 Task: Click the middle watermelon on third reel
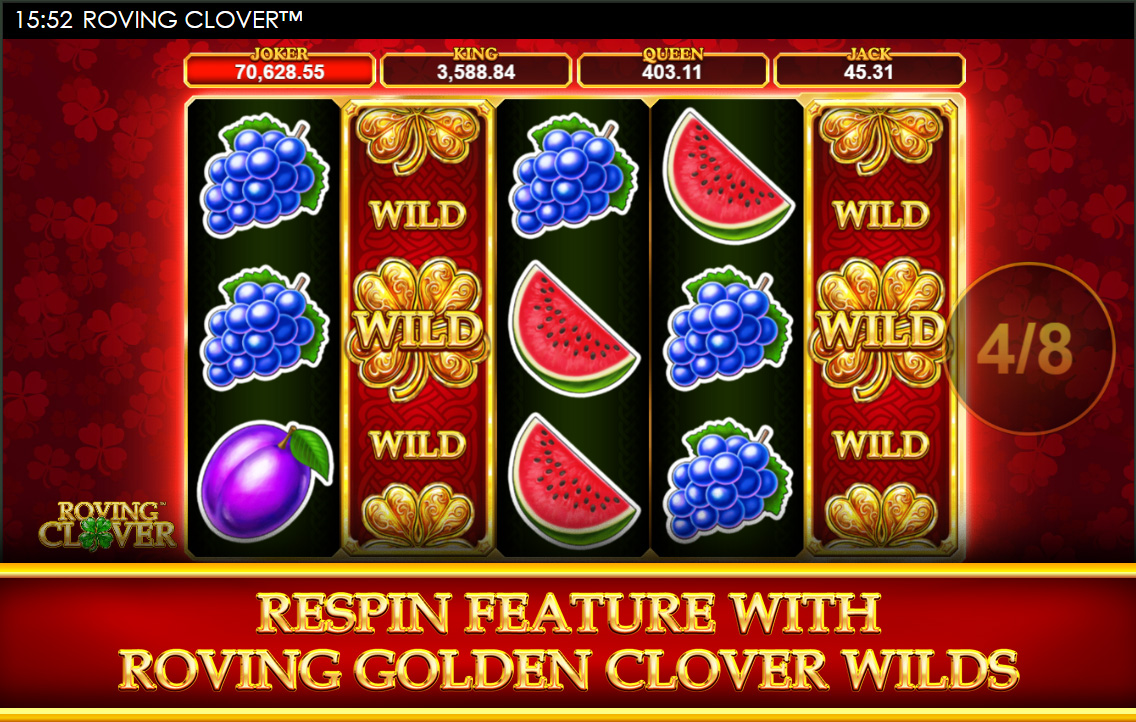(x=573, y=329)
